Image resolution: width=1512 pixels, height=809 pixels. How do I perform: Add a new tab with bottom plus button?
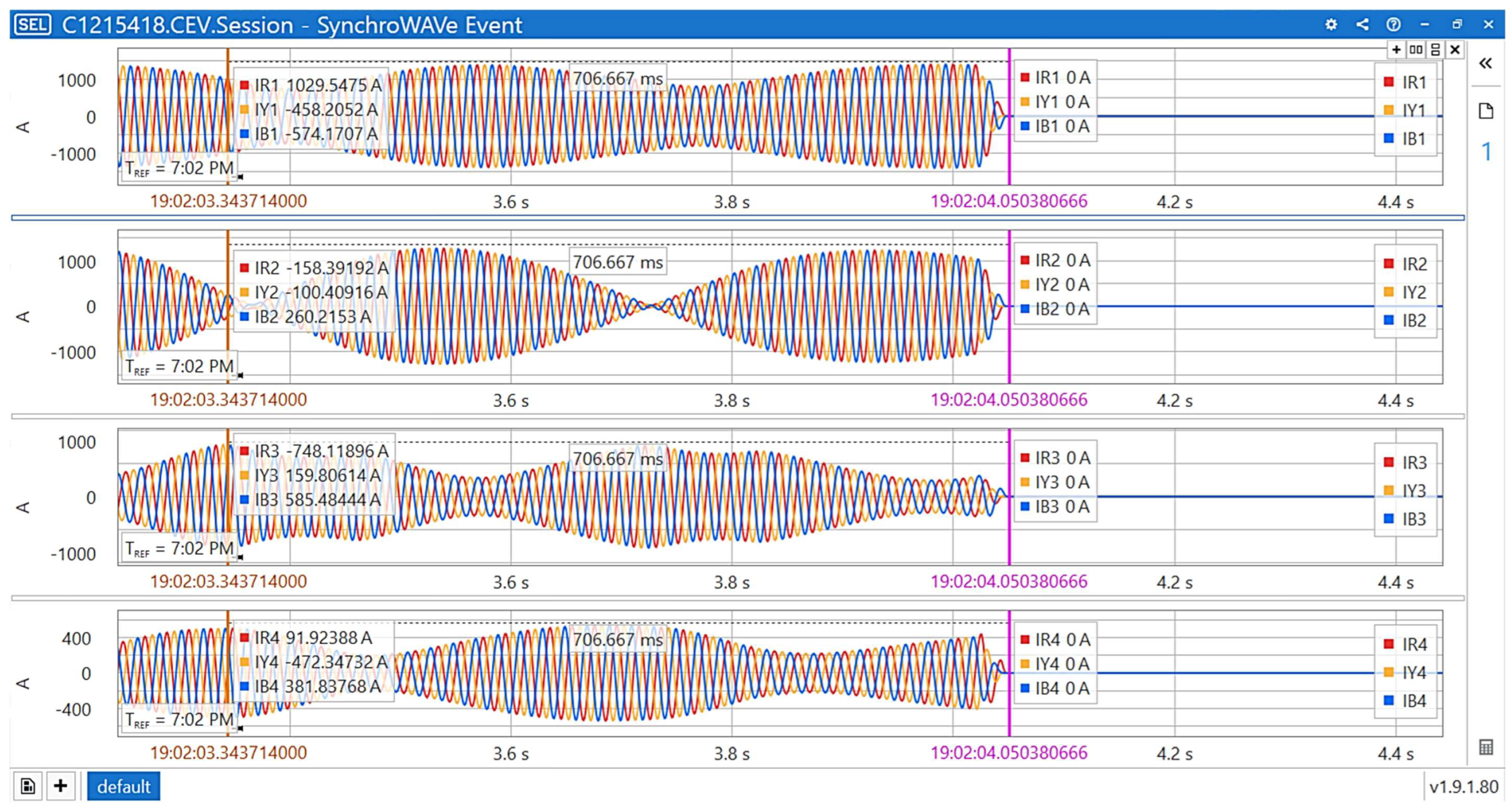click(60, 786)
